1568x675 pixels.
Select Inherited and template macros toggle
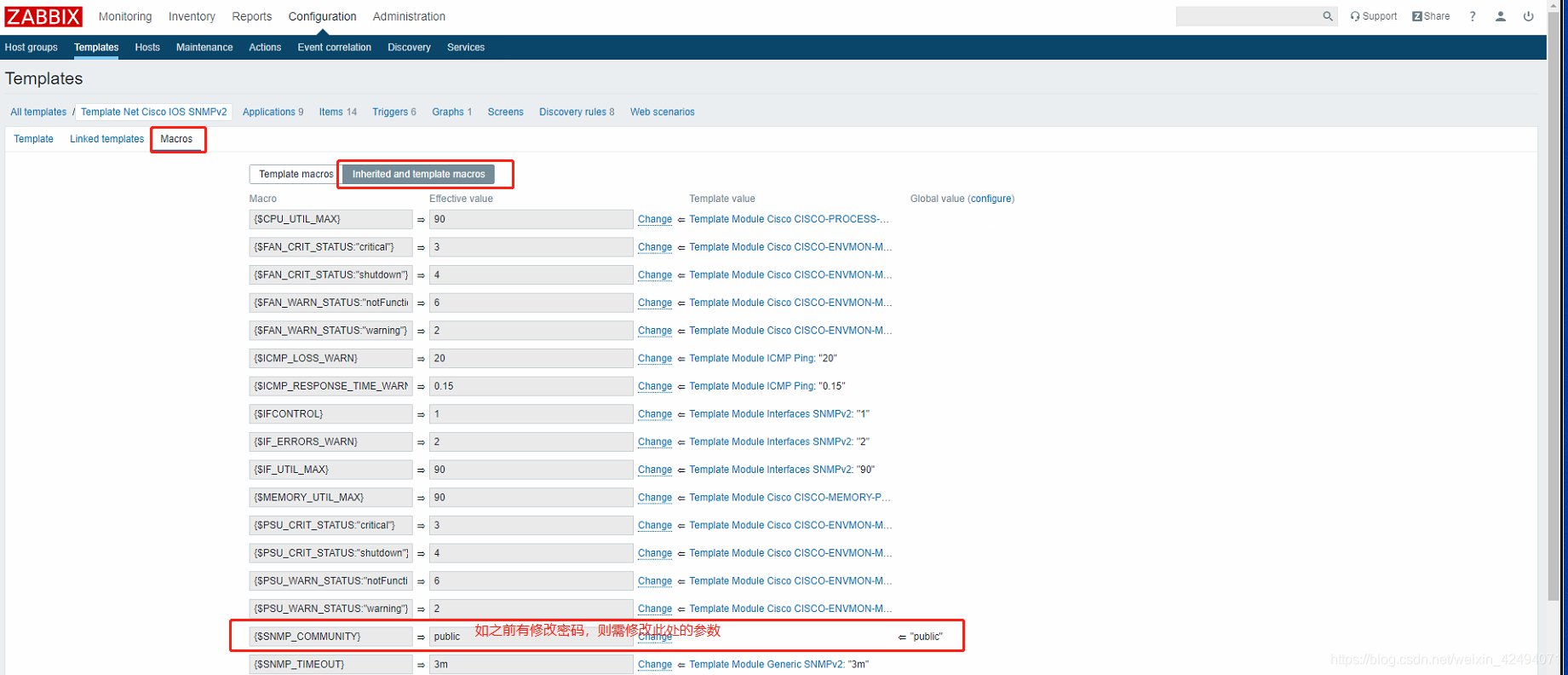pos(419,174)
